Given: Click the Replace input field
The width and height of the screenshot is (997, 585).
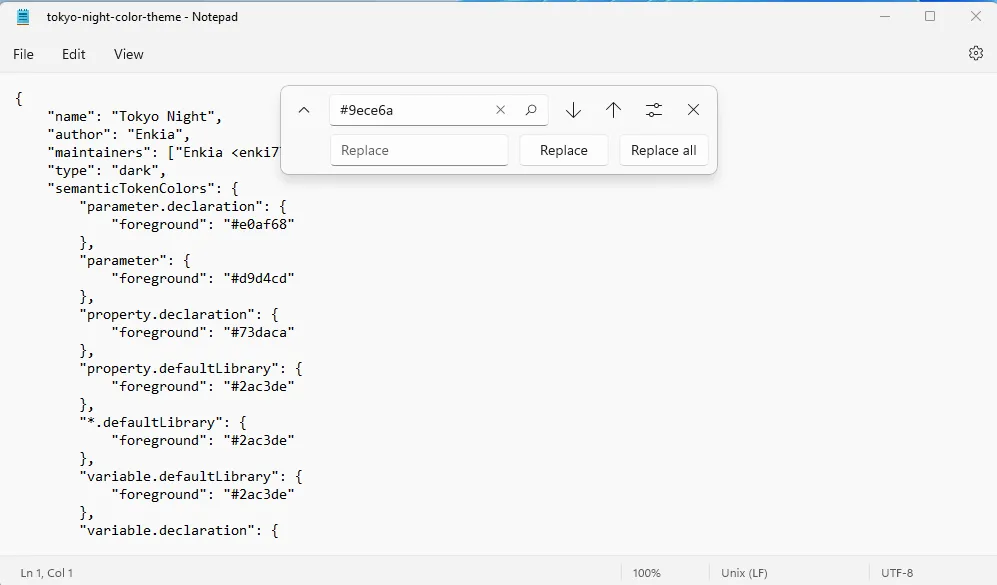Looking at the screenshot, I should [x=419, y=150].
